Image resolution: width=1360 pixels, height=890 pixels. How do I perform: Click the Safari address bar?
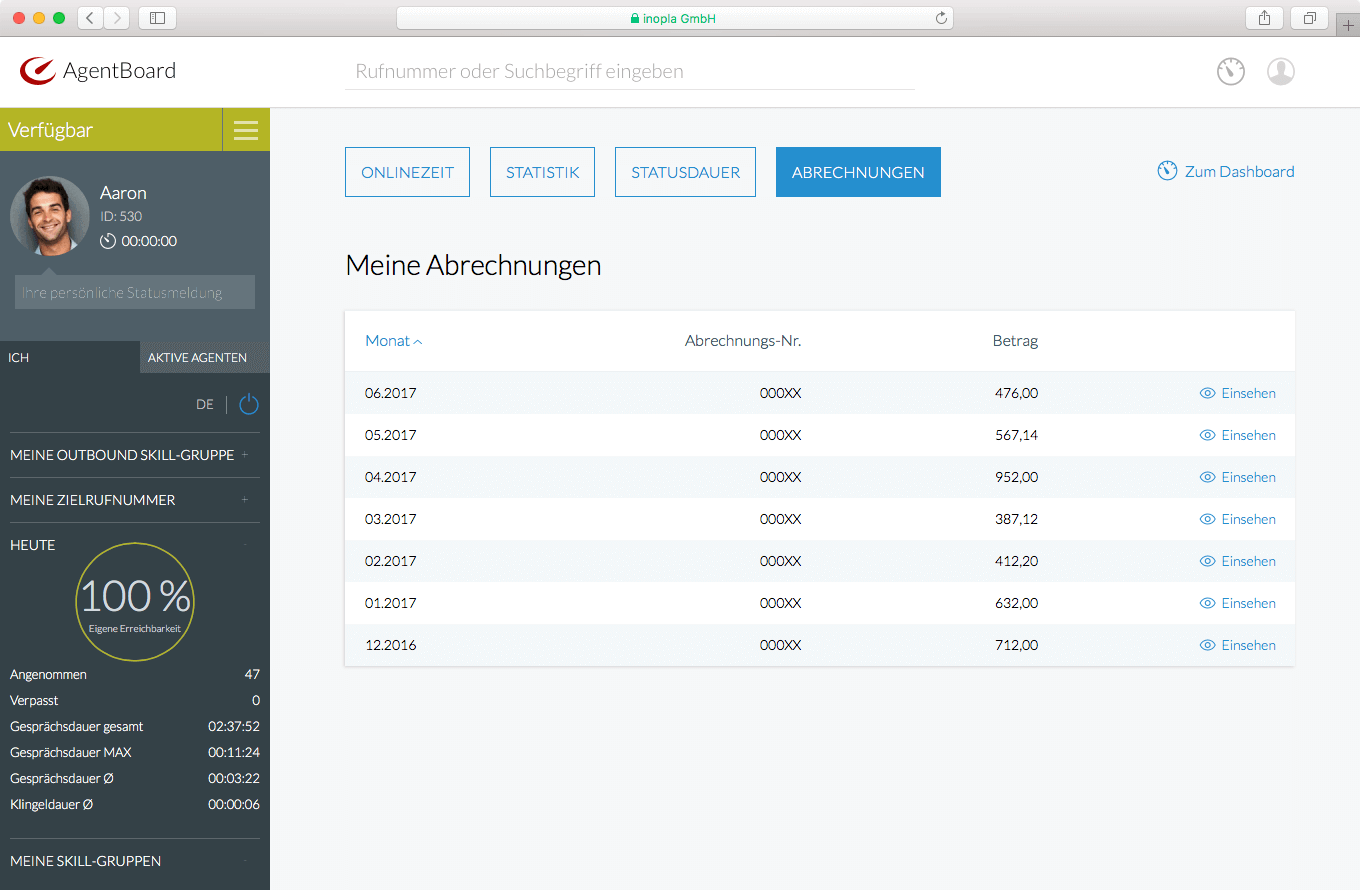675,18
